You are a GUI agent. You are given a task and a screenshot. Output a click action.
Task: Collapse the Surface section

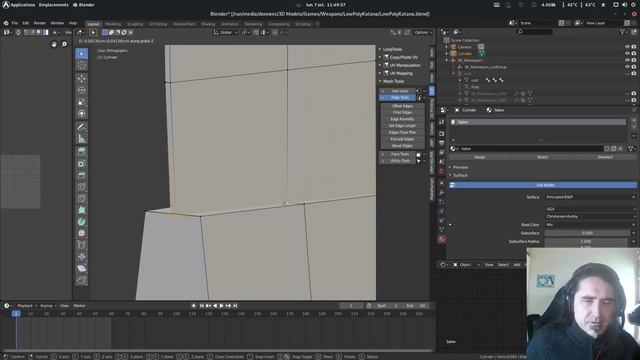tap(459, 176)
